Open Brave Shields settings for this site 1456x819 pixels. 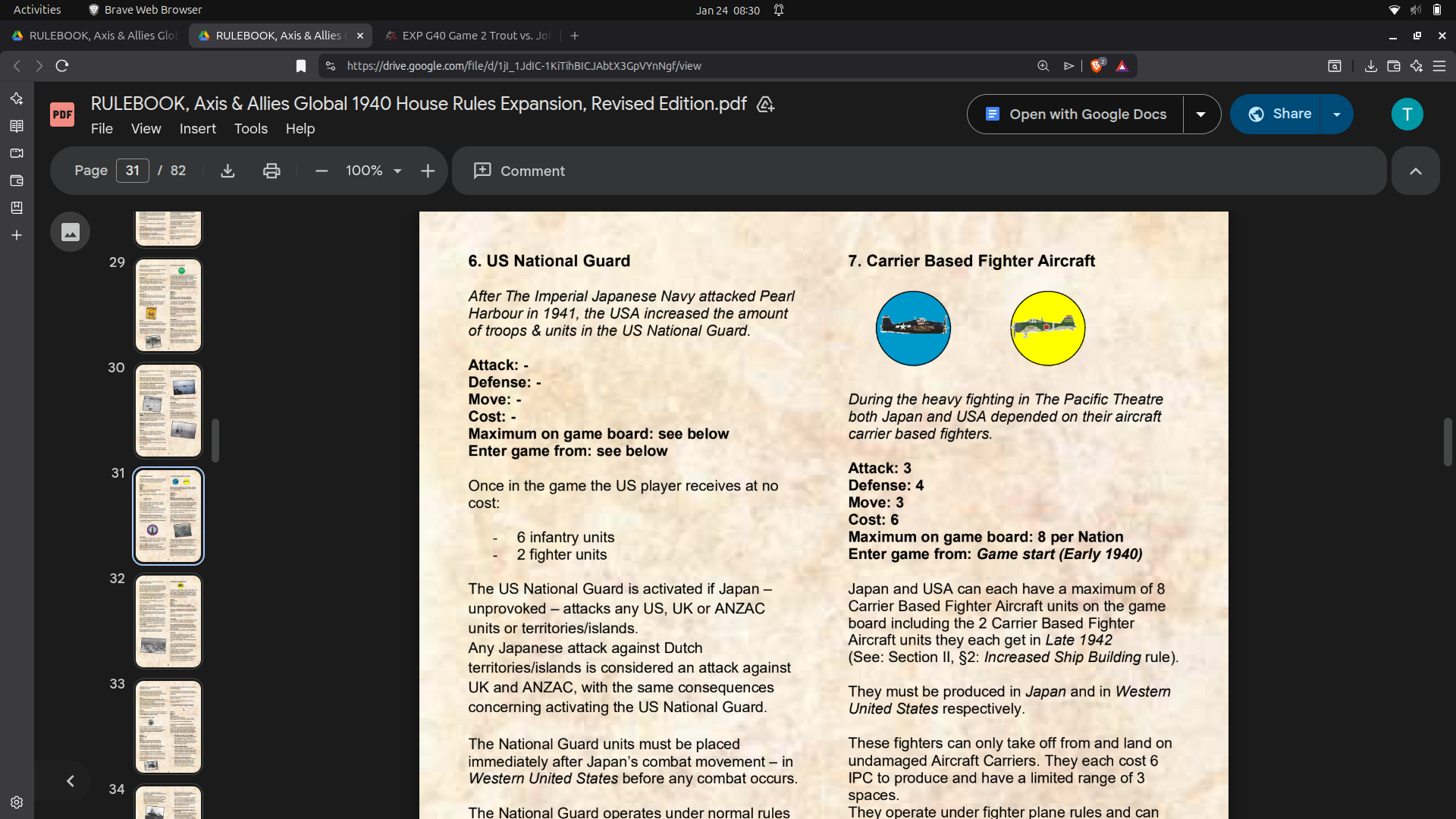[1097, 66]
